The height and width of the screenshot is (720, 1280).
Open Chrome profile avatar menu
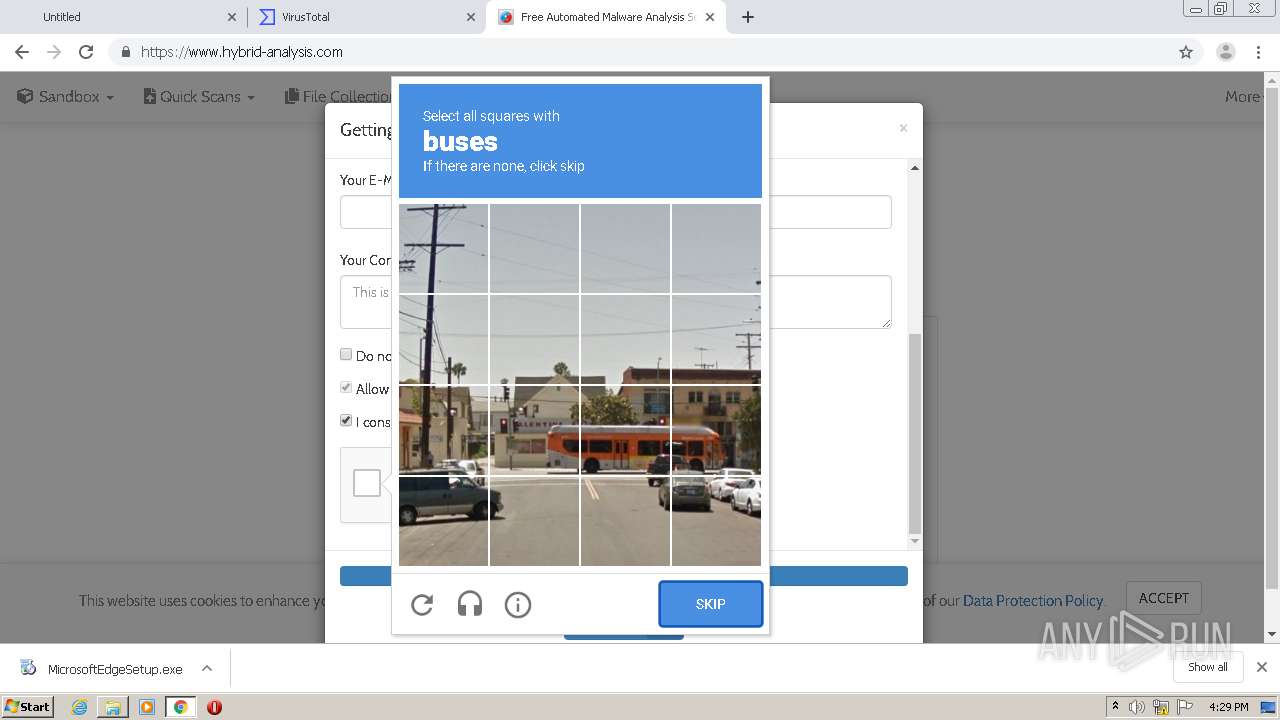tap(1226, 52)
